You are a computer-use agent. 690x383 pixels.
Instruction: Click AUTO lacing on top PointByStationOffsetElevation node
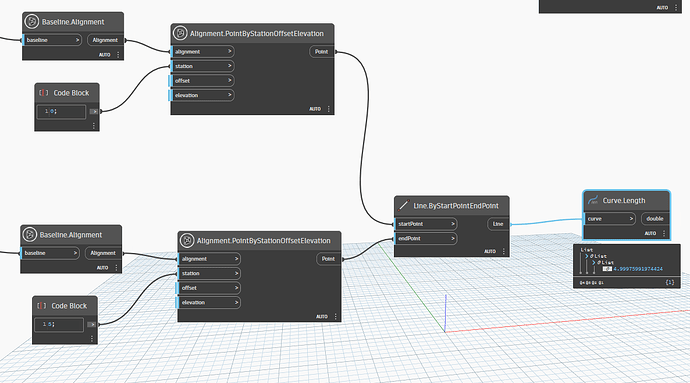(x=315, y=109)
